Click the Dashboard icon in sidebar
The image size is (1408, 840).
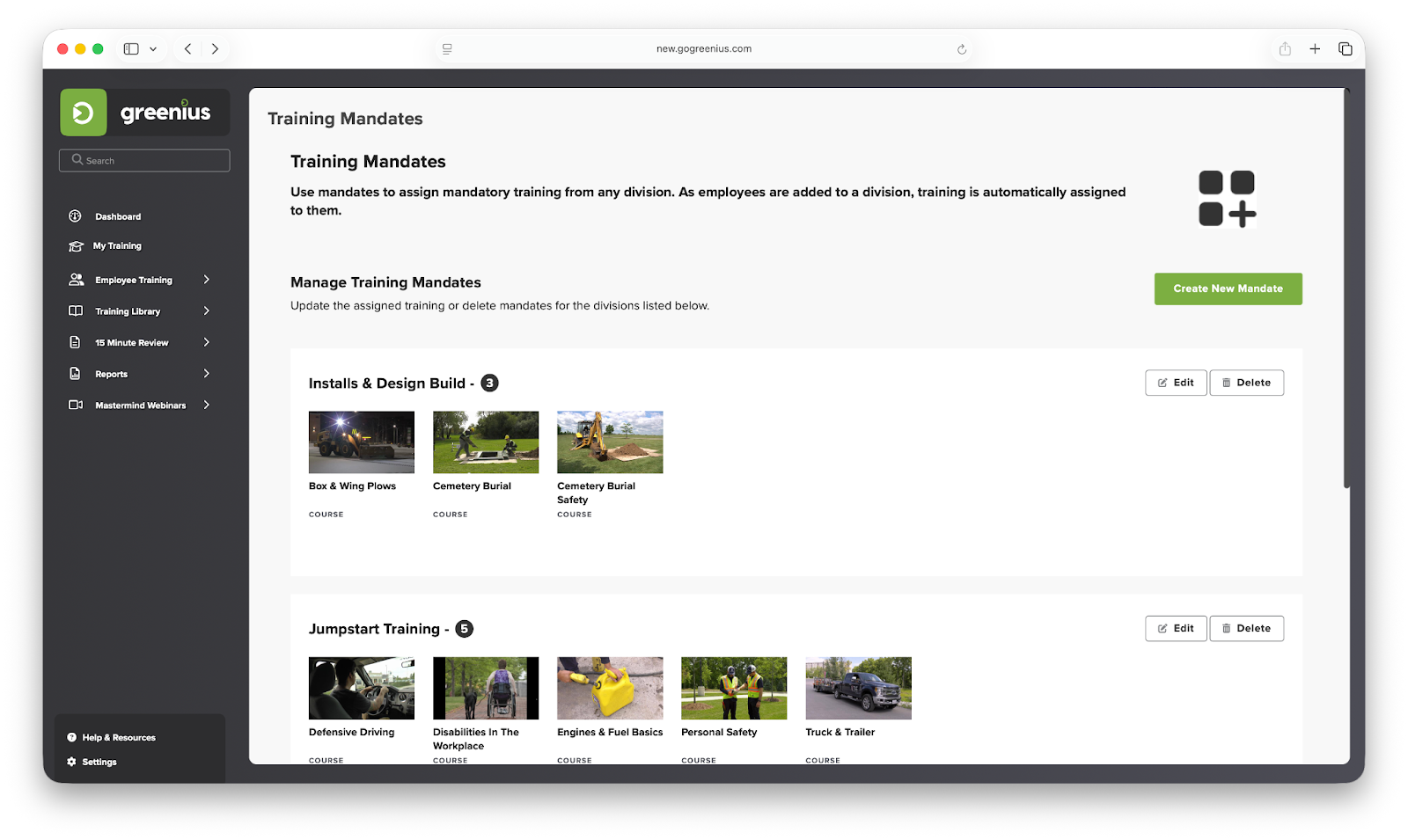76,216
